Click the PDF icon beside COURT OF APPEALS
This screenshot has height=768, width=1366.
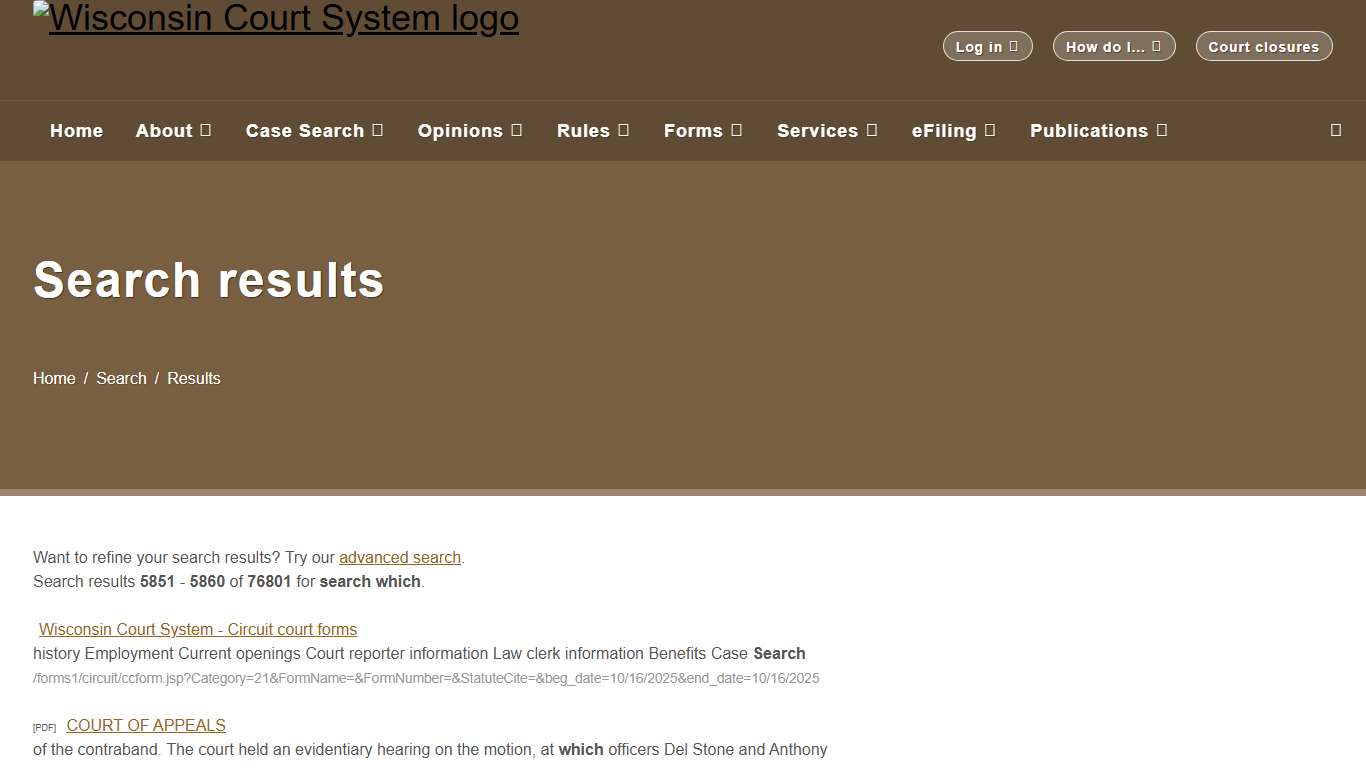44,727
